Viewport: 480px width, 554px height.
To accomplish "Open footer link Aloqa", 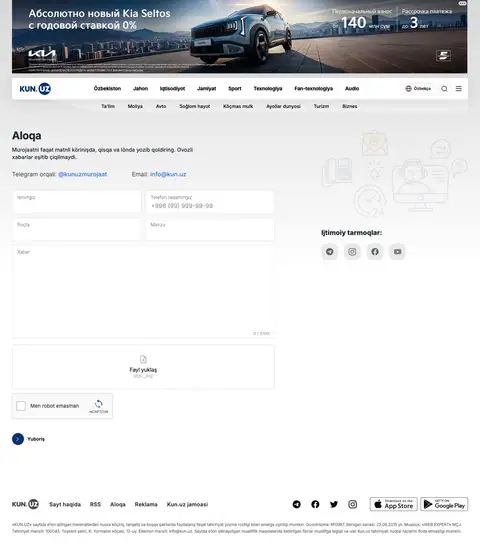I will coord(118,504).
